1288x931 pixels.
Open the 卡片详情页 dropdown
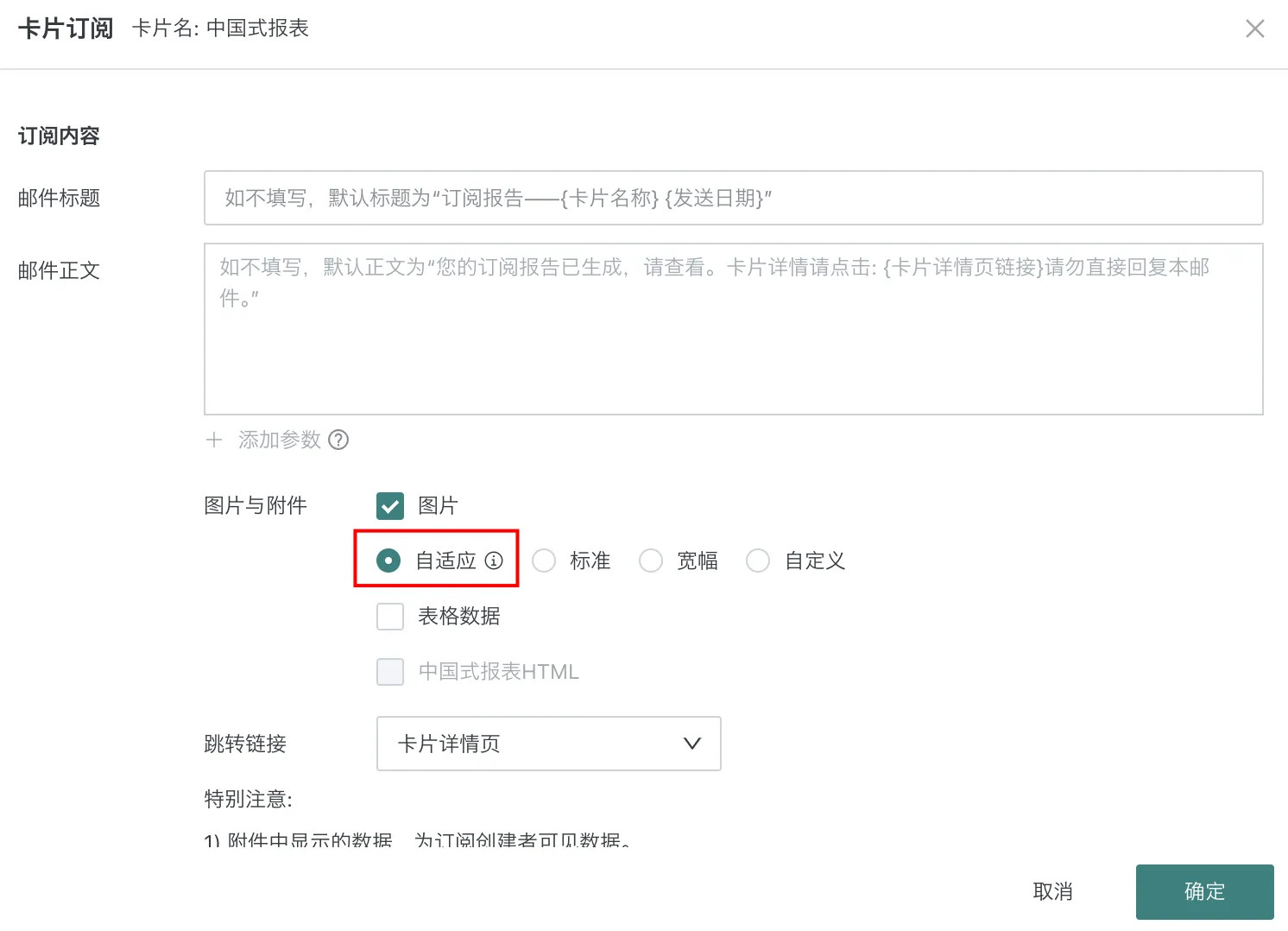[548, 744]
